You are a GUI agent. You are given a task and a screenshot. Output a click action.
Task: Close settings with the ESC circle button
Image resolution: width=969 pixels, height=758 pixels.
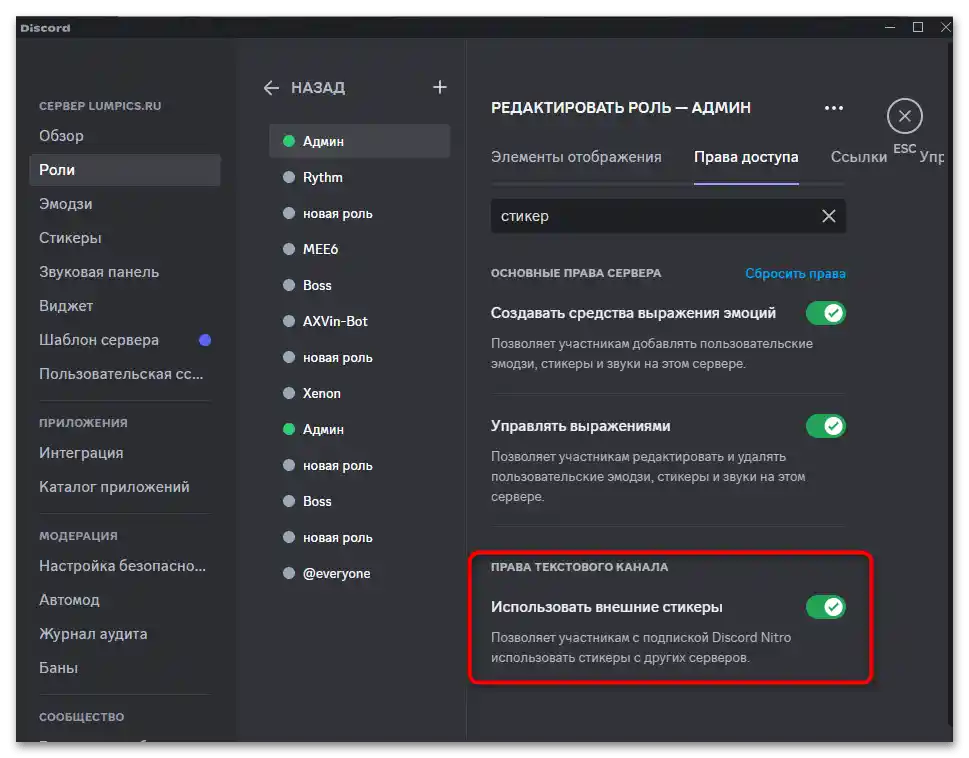tap(904, 117)
